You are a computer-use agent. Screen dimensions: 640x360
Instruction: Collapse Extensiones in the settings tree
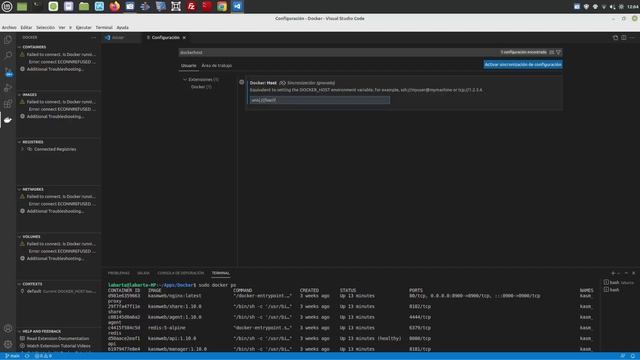tap(185, 80)
